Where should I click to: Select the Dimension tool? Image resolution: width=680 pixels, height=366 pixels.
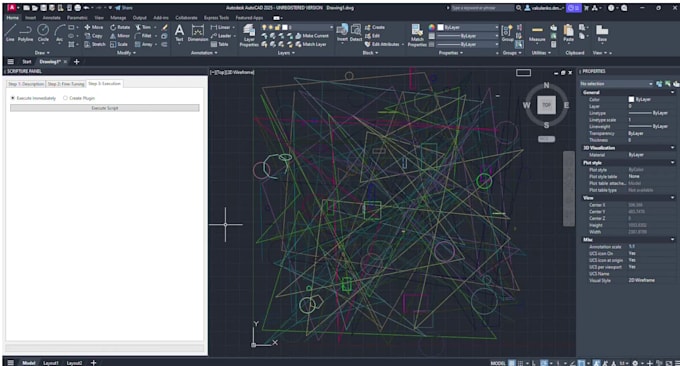click(x=198, y=33)
